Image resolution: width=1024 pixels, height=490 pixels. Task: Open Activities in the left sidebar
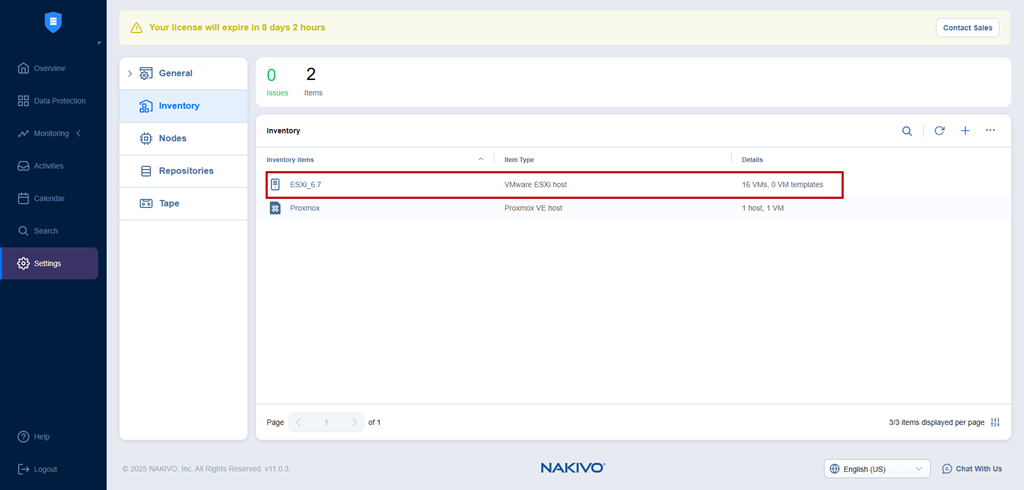[x=50, y=166]
